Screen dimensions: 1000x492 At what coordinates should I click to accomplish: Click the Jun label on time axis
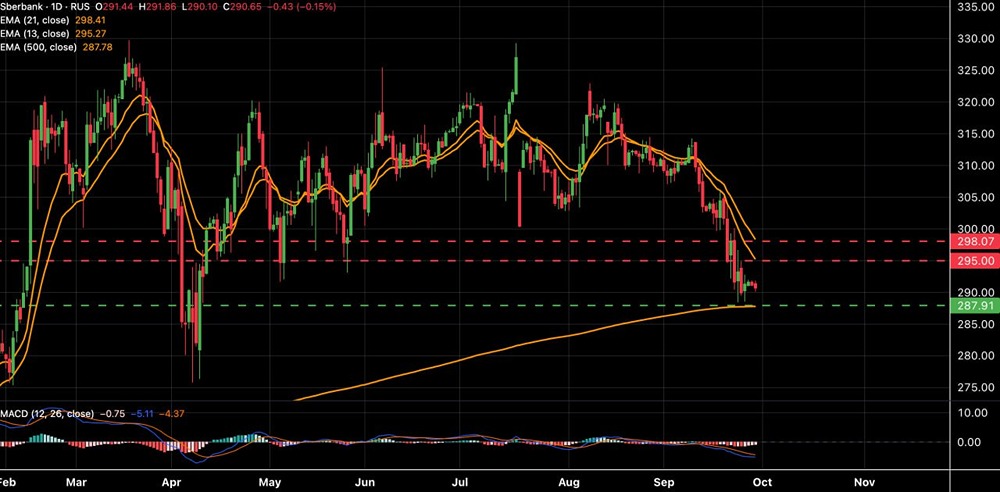pyautogui.click(x=365, y=482)
